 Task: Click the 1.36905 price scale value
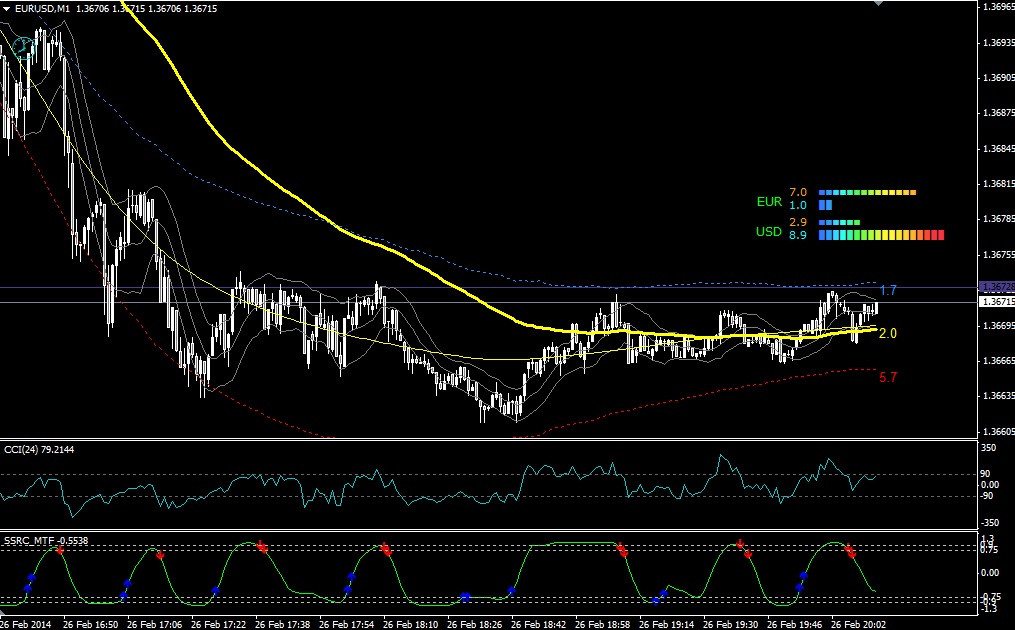point(999,78)
